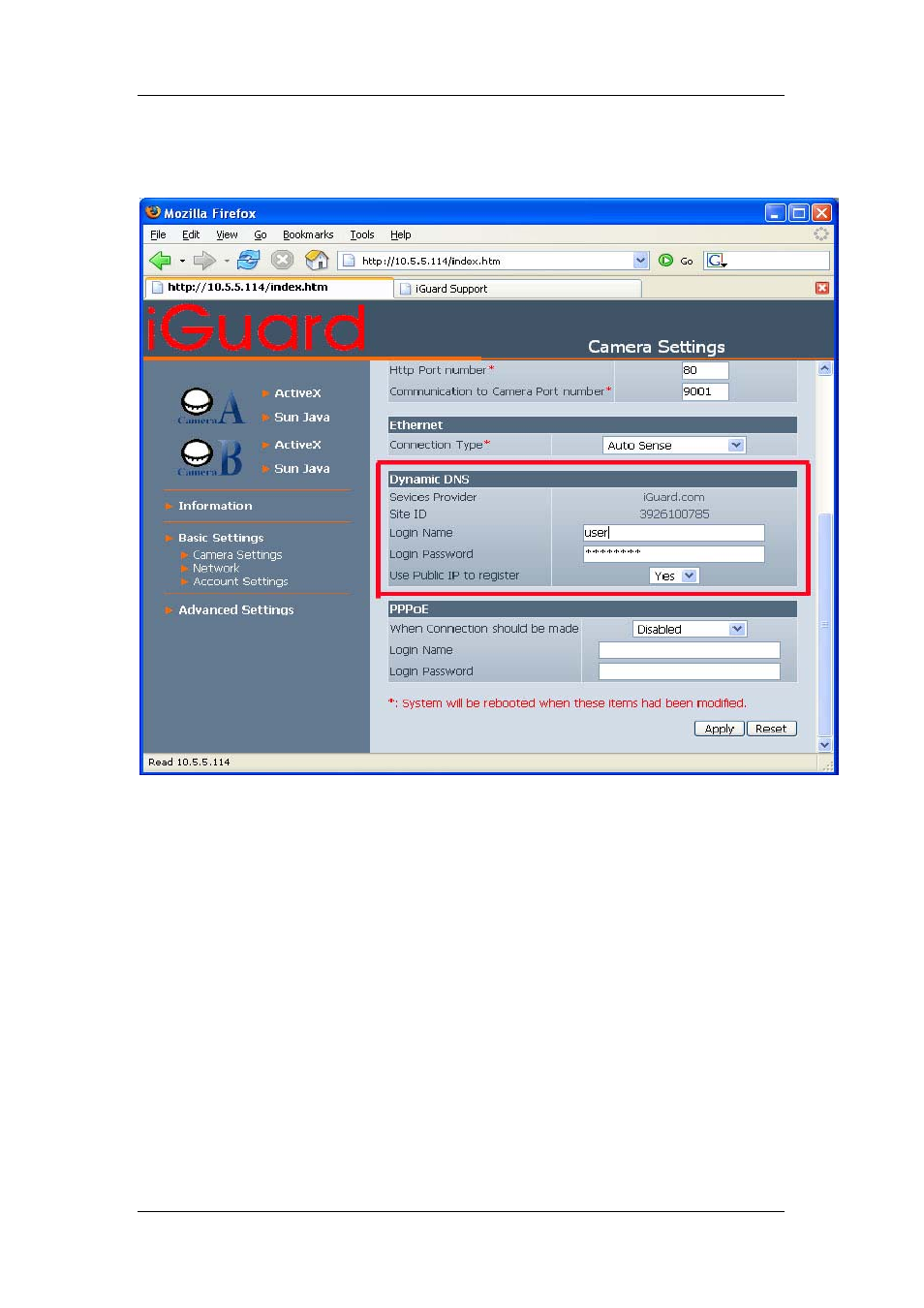
Task: Open the Help menu
Action: coord(401,234)
